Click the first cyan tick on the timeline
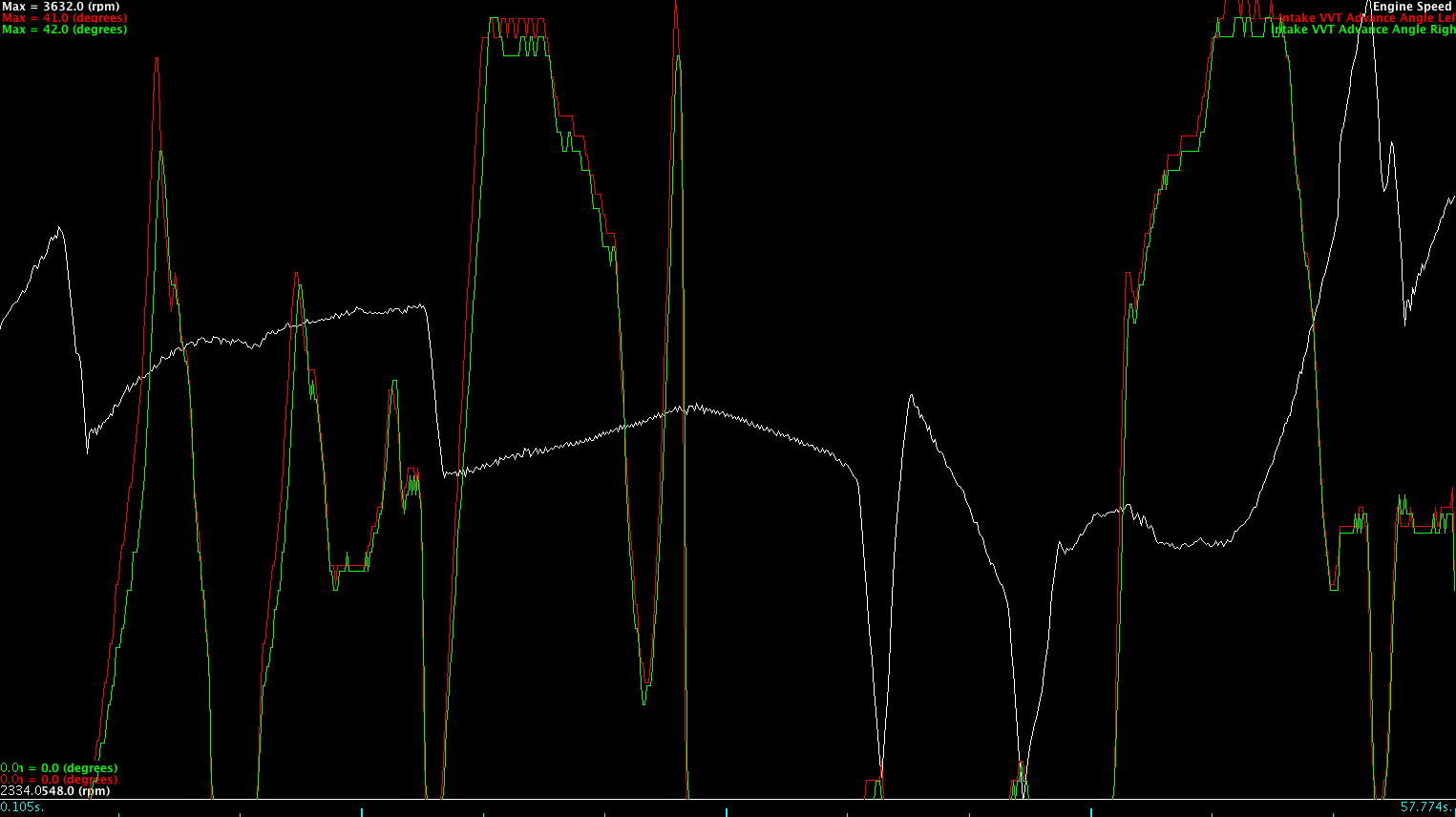 [117, 812]
